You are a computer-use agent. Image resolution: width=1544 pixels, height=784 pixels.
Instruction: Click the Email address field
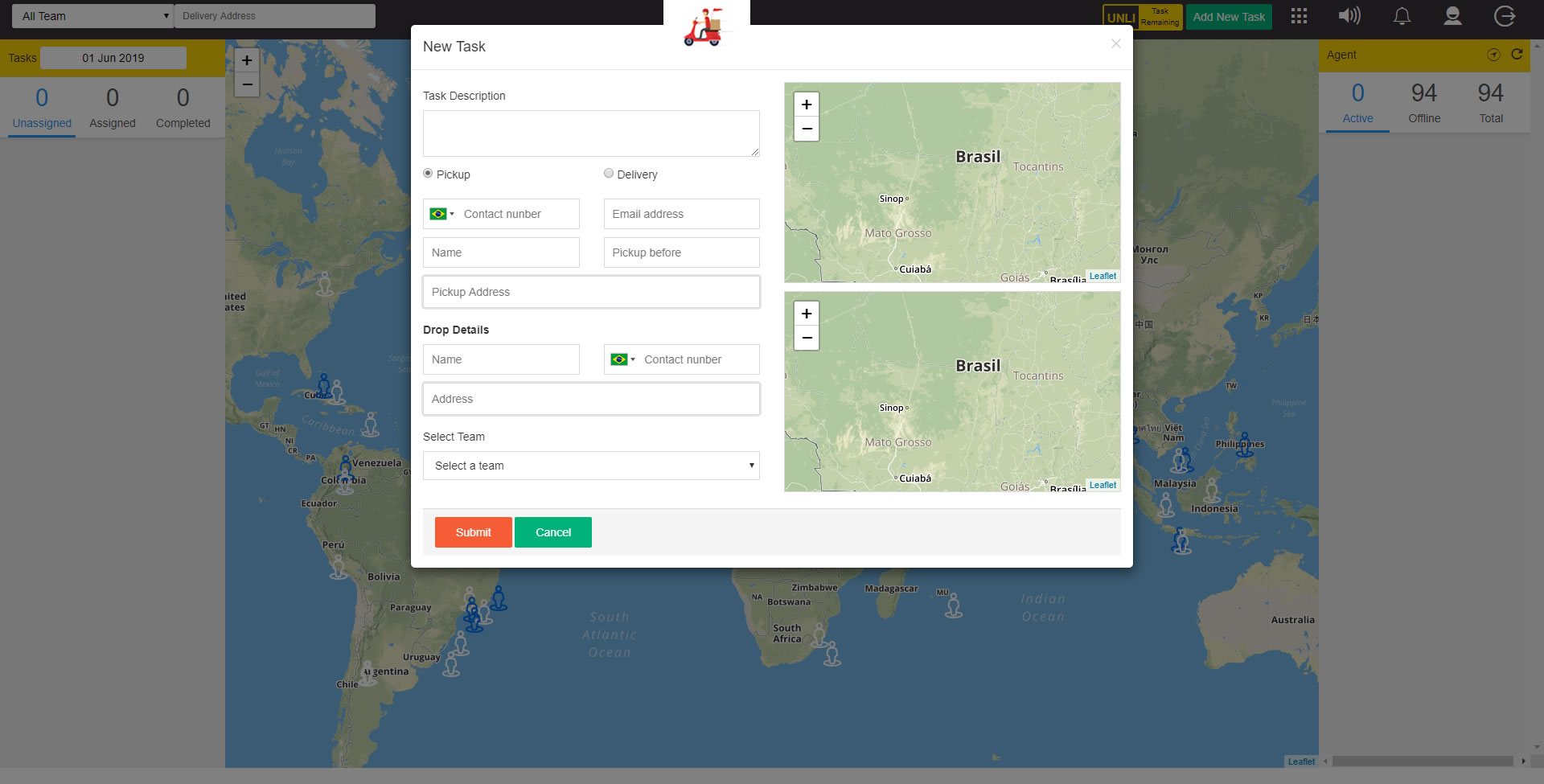pyautogui.click(x=682, y=214)
